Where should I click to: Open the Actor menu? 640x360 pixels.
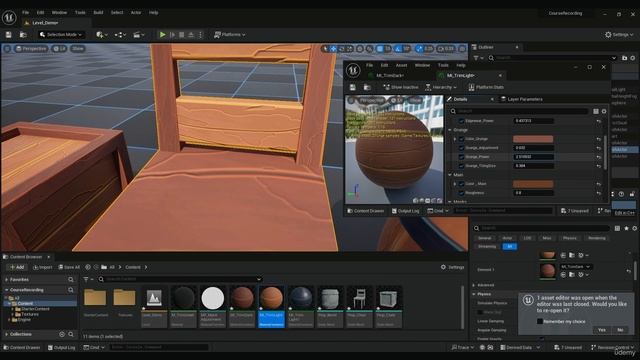(136, 13)
